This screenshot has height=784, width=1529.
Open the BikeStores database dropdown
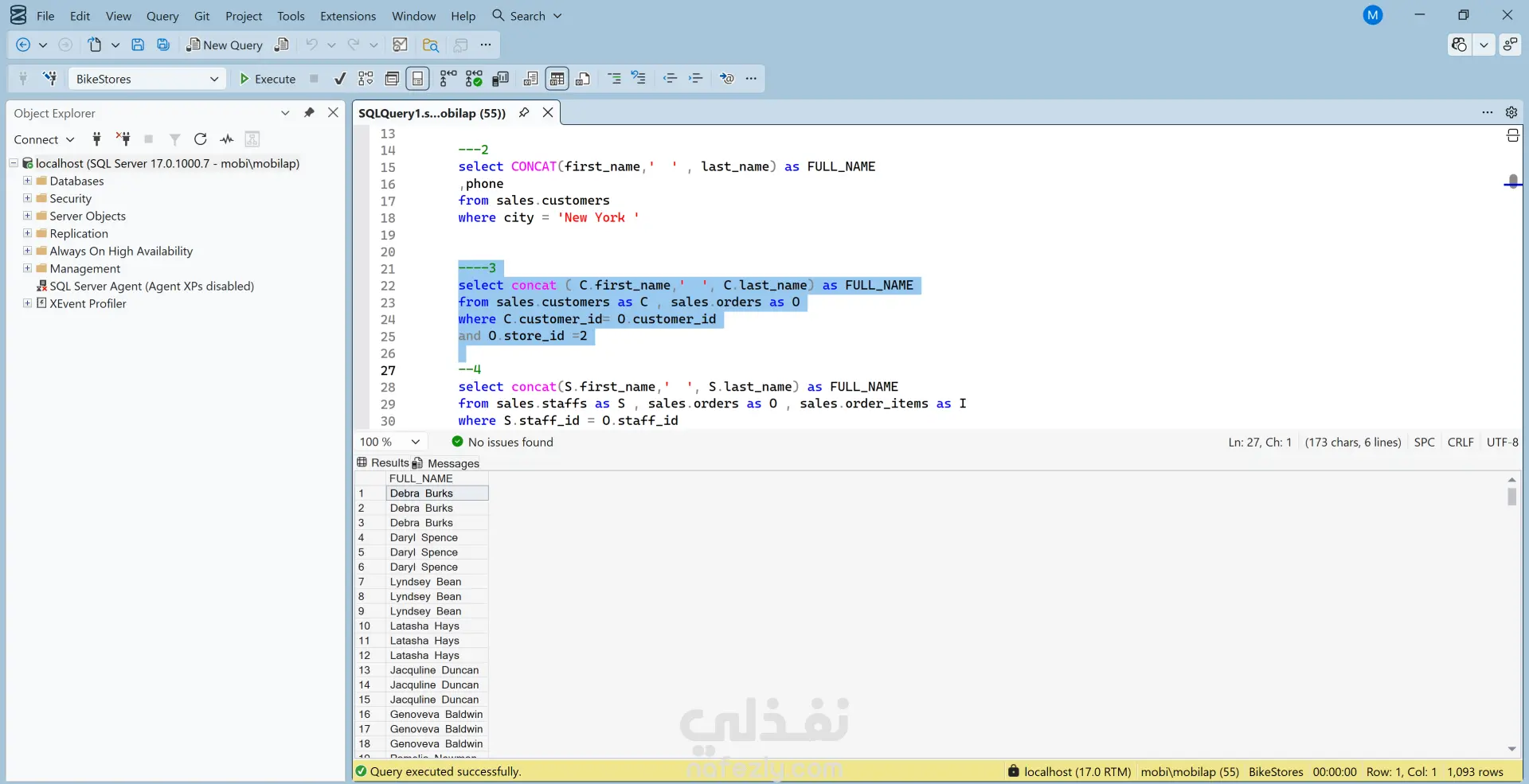pos(147,78)
